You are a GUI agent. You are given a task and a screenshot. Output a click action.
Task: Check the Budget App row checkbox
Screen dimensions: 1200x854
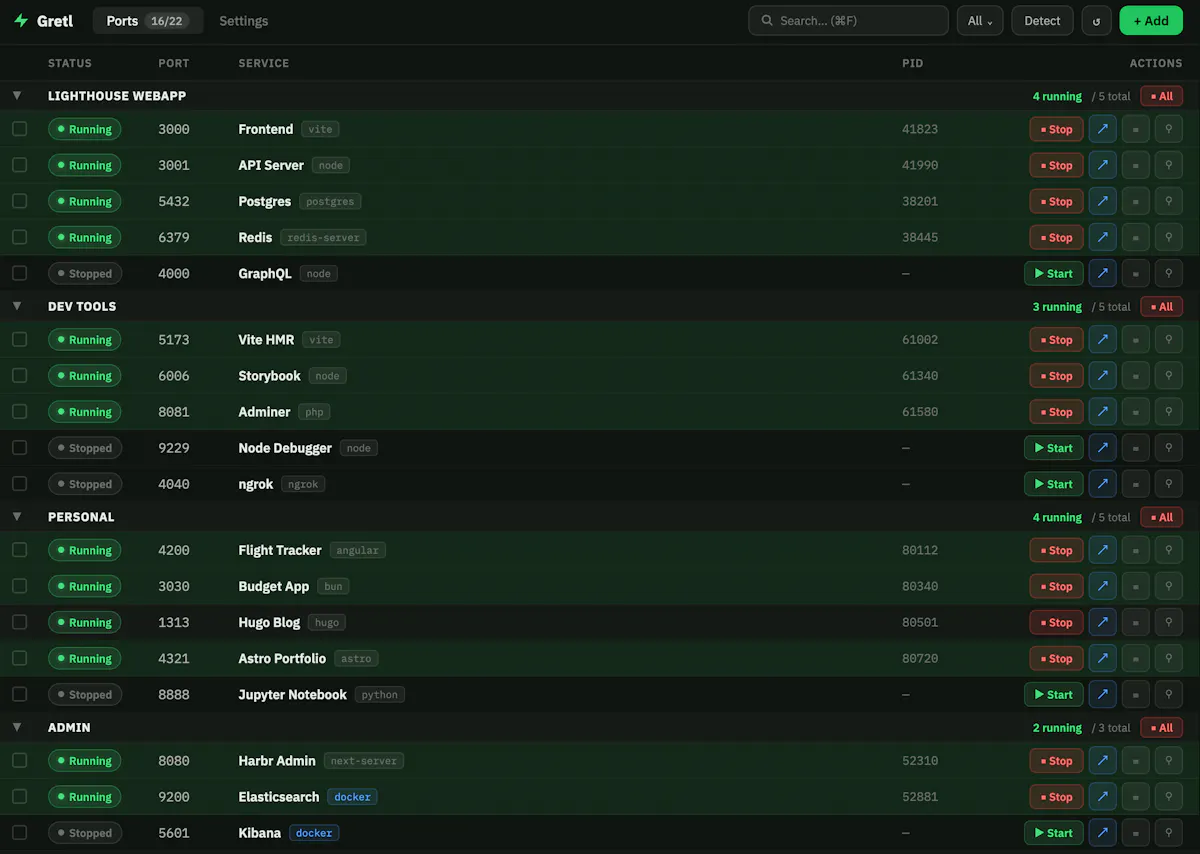(x=19, y=586)
